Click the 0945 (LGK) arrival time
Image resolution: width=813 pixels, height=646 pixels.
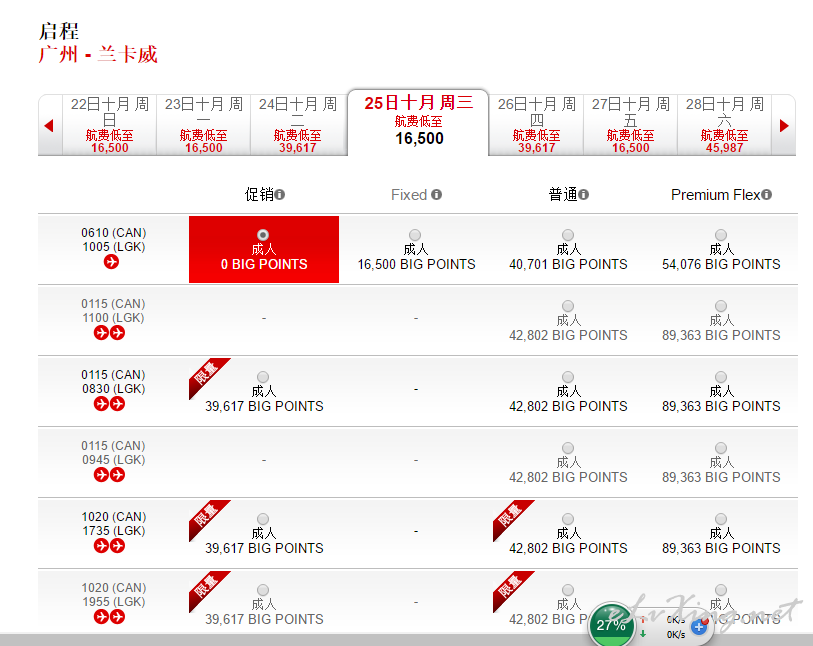point(114,460)
